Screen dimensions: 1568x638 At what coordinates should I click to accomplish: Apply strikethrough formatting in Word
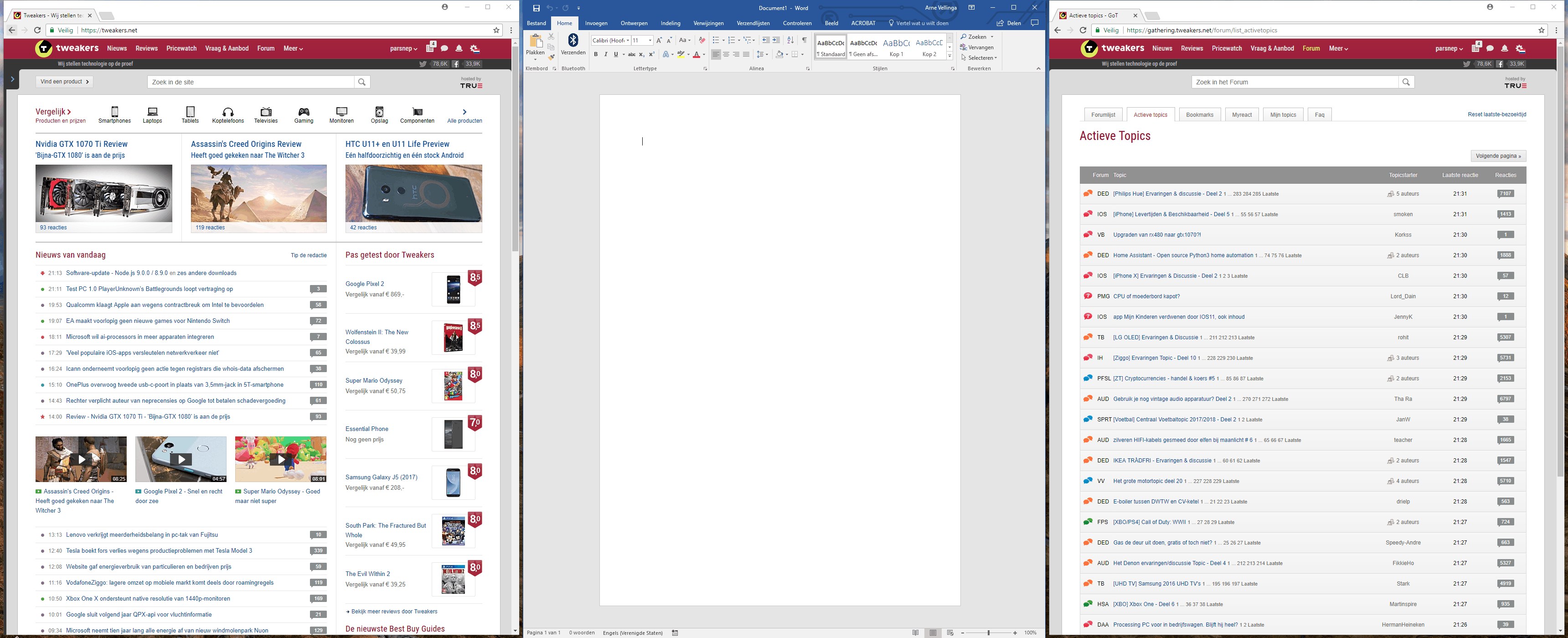point(632,54)
